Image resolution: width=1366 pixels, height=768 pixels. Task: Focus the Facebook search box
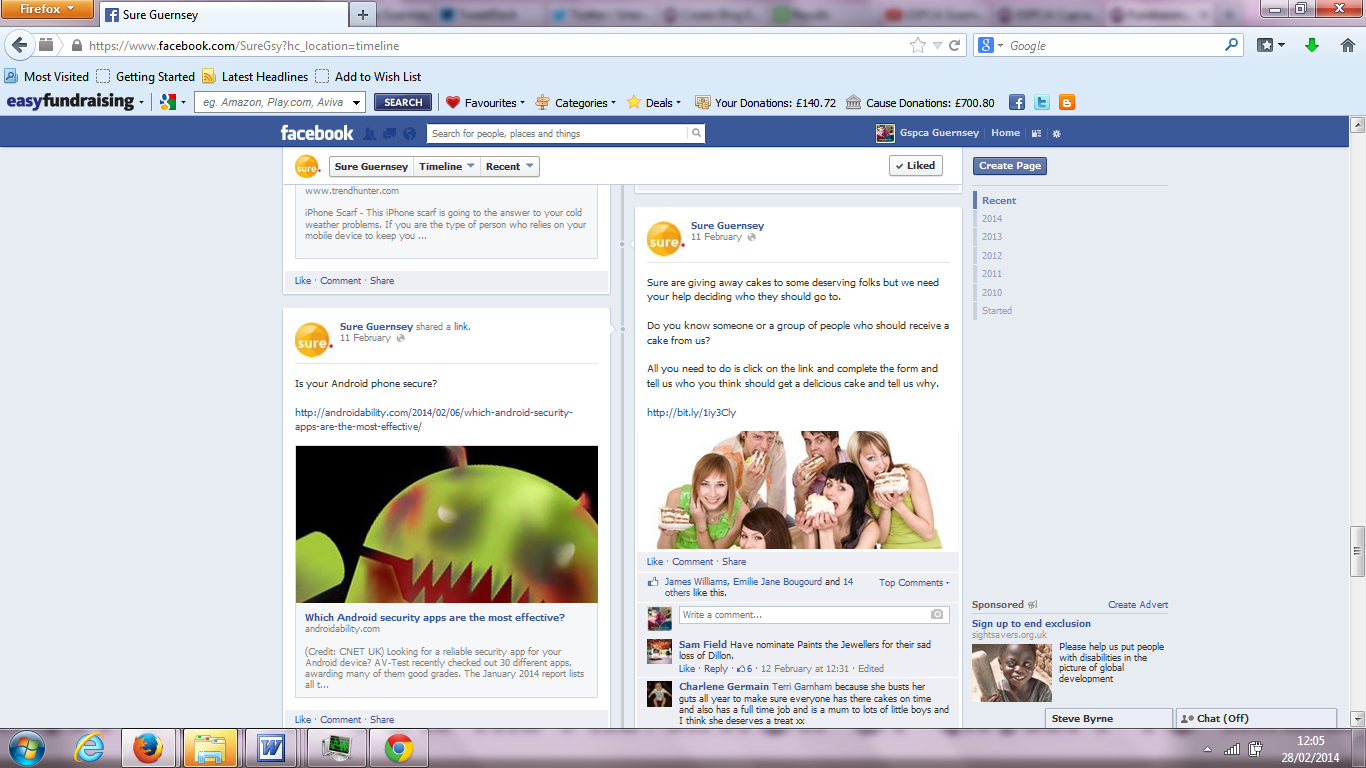point(557,133)
